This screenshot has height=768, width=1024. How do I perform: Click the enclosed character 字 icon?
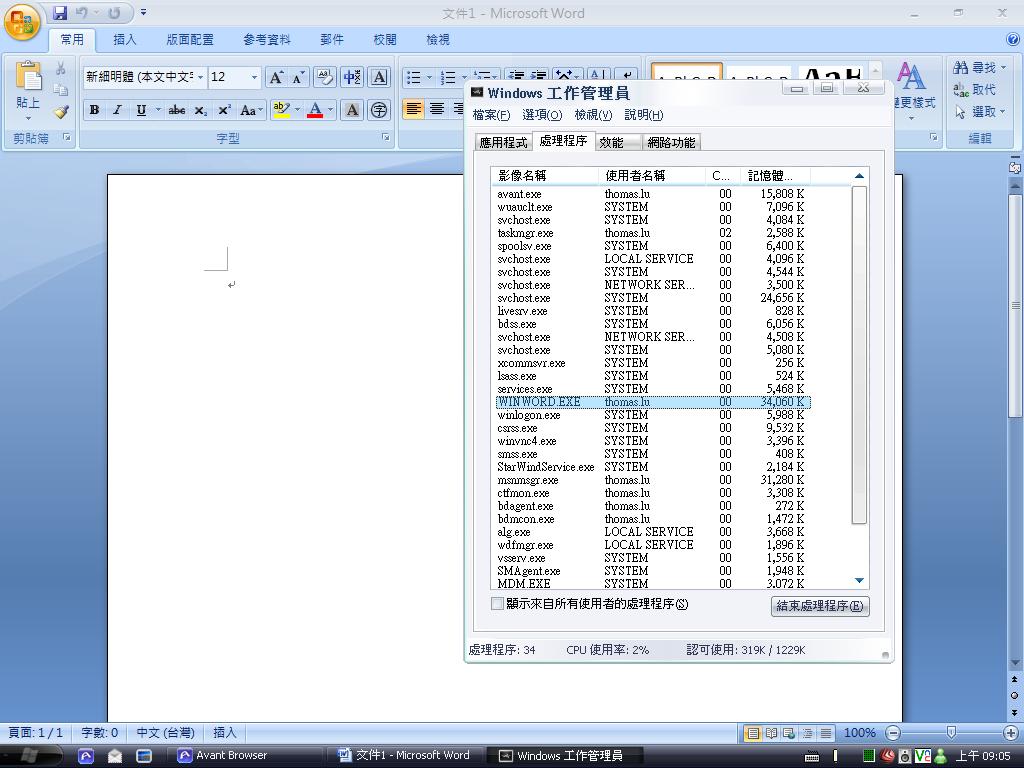[379, 110]
